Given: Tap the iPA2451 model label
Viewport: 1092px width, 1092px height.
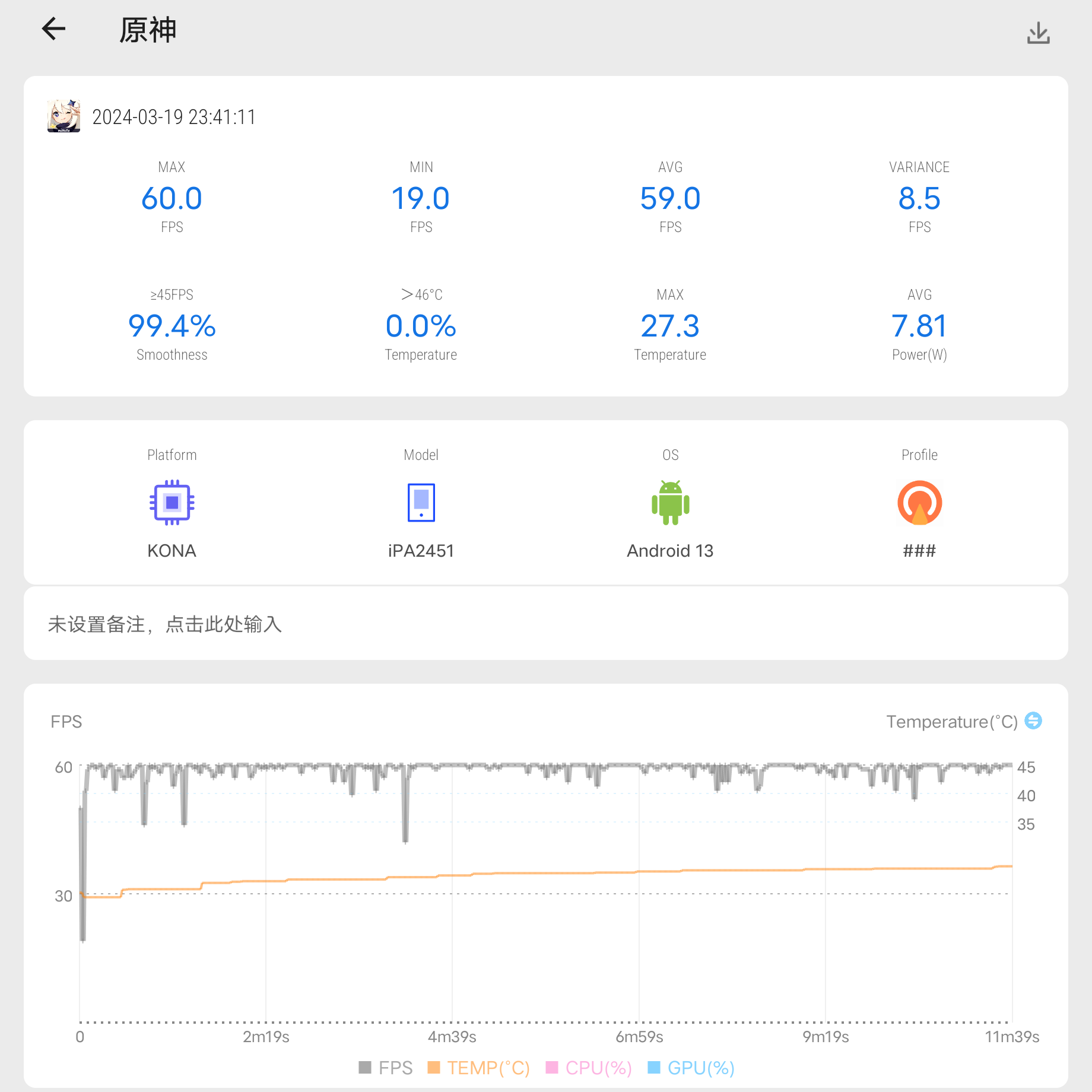Looking at the screenshot, I should pyautogui.click(x=421, y=551).
